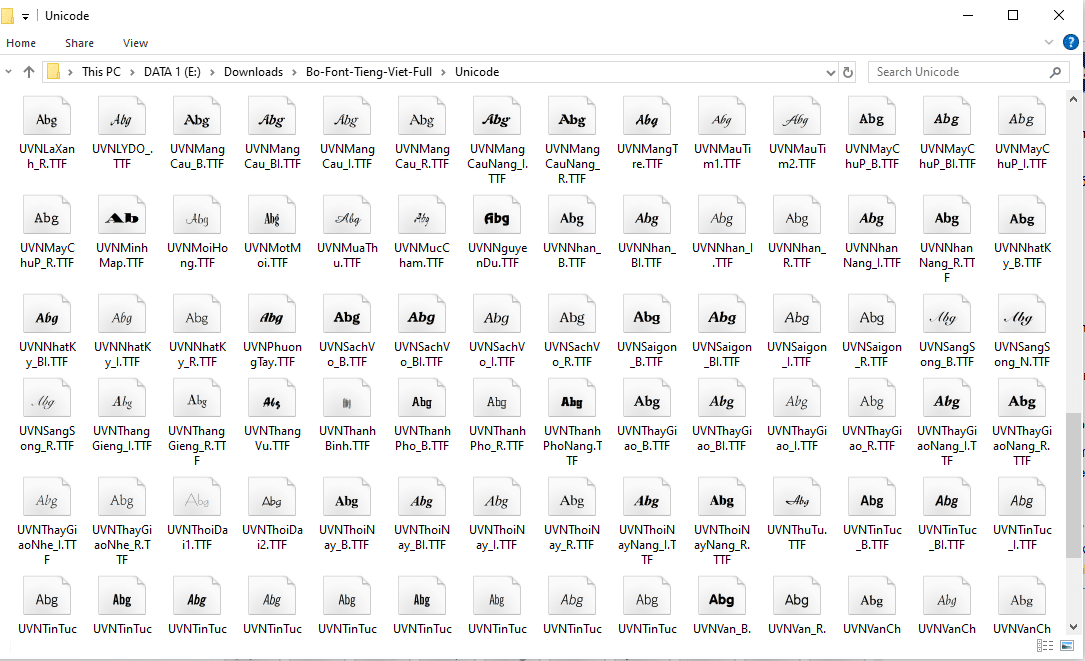Image resolution: width=1085 pixels, height=661 pixels.
Task: Select the UVNLYDO_.TTF file icon
Action: tap(121, 120)
